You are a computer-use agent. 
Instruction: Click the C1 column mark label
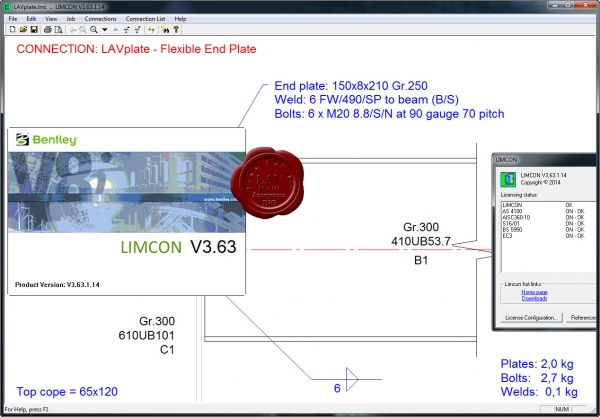click(x=167, y=350)
